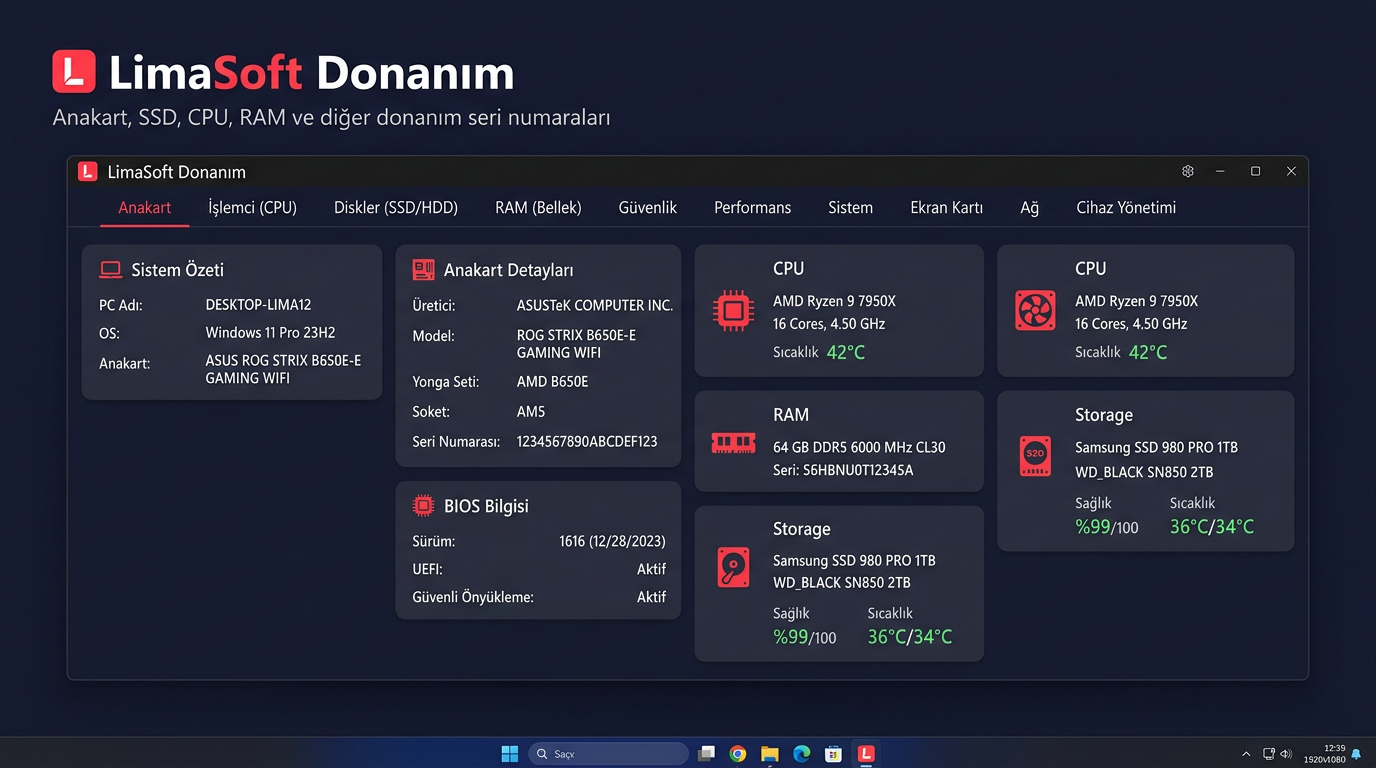
Task: Open the volume speaker tray icon
Action: click(x=1286, y=753)
